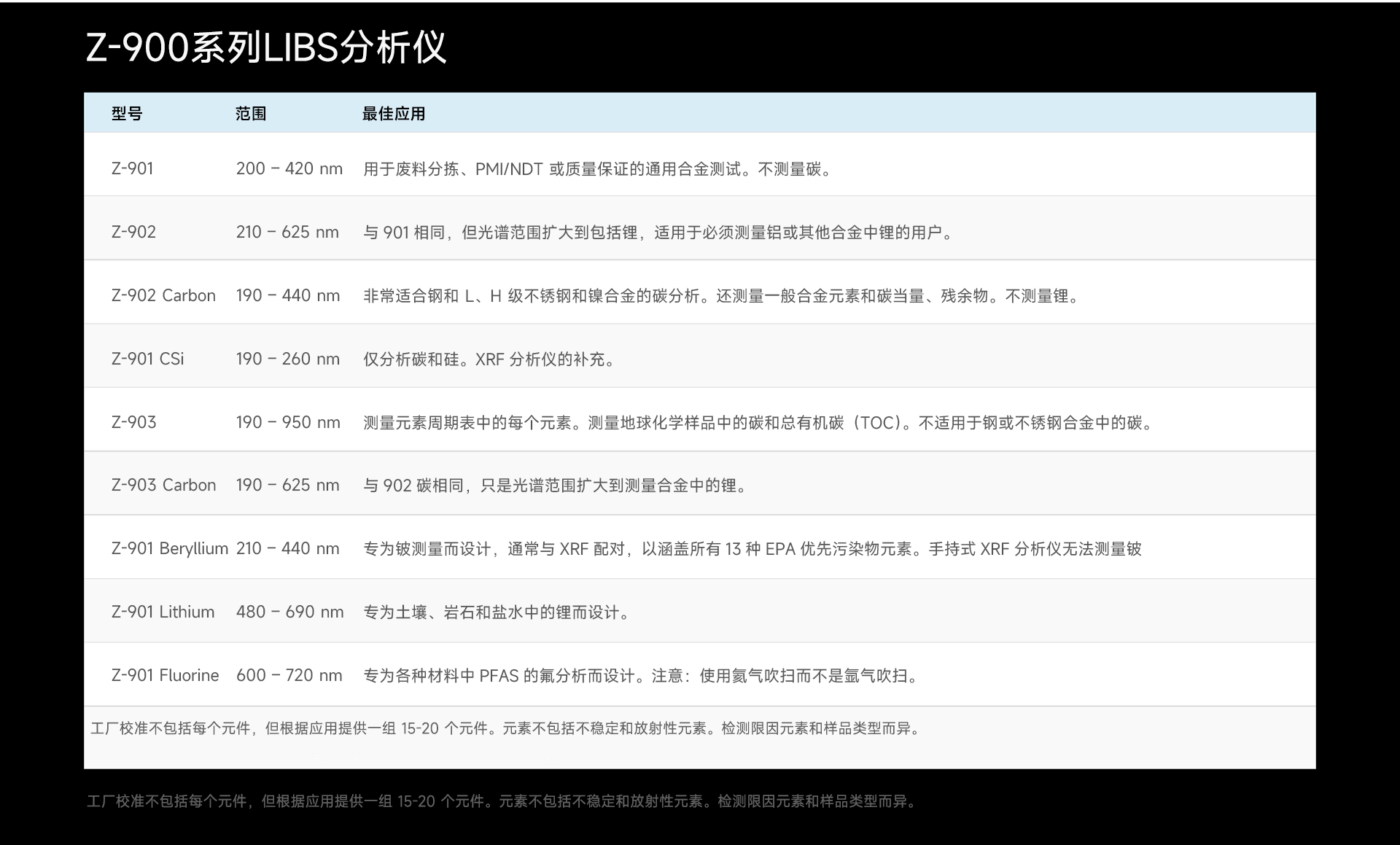Image resolution: width=1400 pixels, height=845 pixels.
Task: Click the page title Z-900系列LIBS分析仪
Action: coord(266,48)
